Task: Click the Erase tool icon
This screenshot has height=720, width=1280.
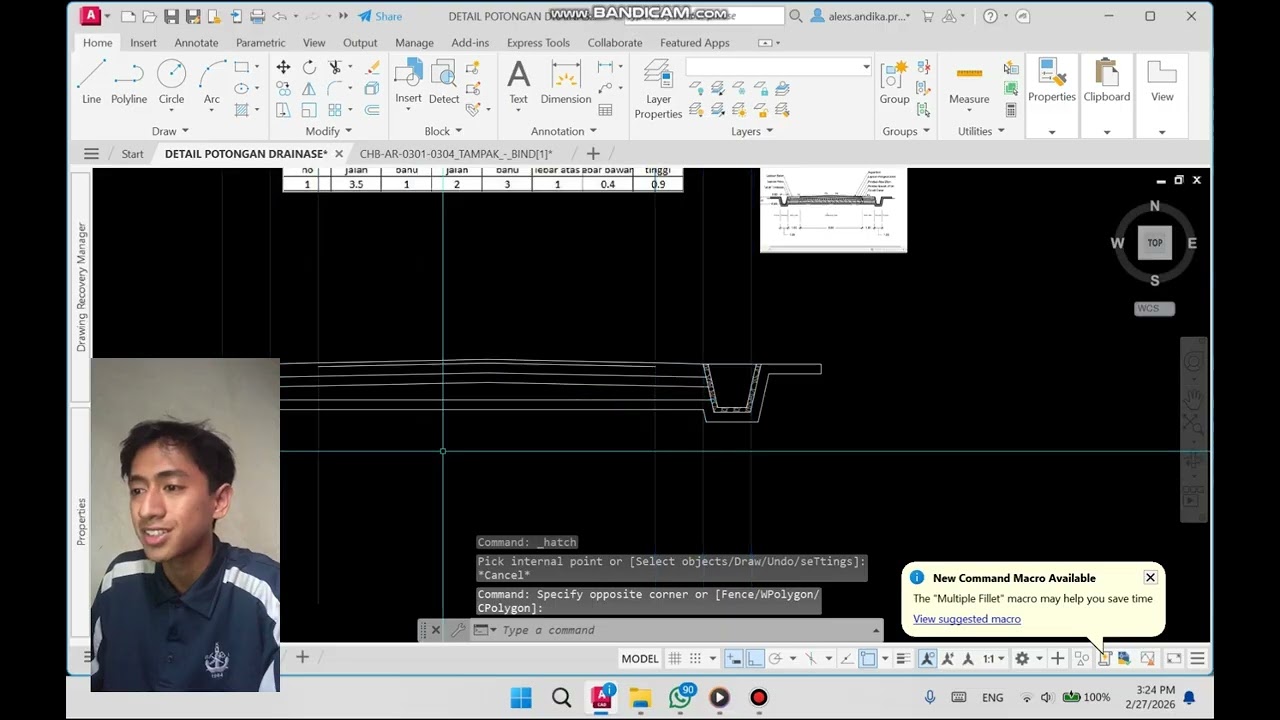Action: pos(372,67)
